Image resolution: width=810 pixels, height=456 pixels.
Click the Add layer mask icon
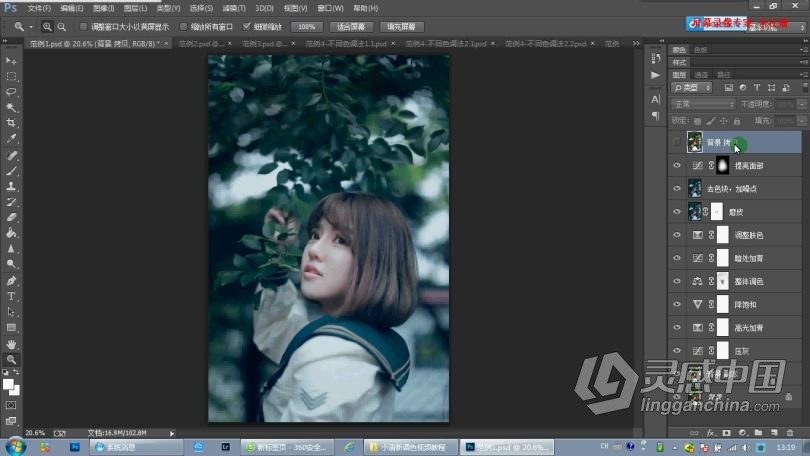pyautogui.click(x=727, y=433)
